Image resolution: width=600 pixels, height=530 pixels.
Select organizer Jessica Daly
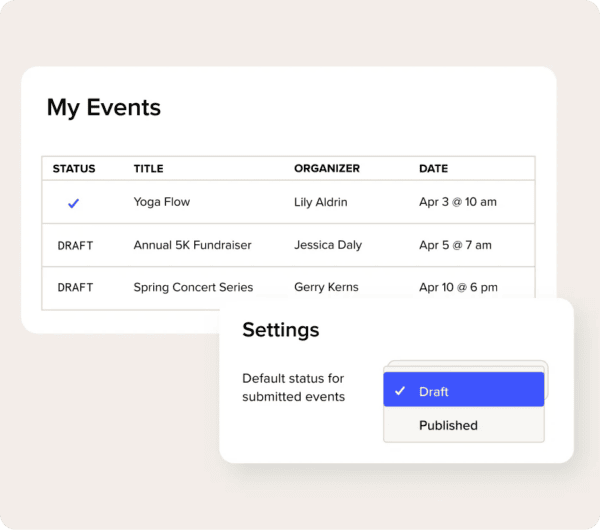coord(327,245)
